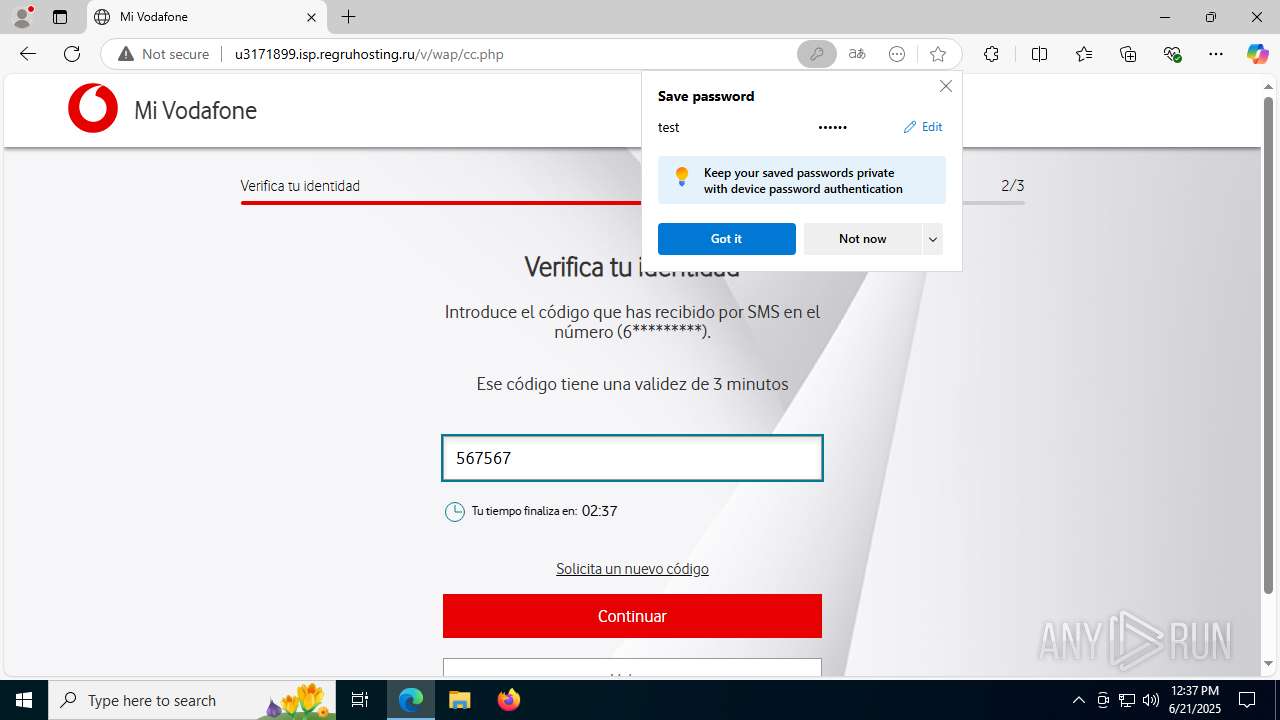
Task: Open the notification center icon
Action: (x=1247, y=700)
